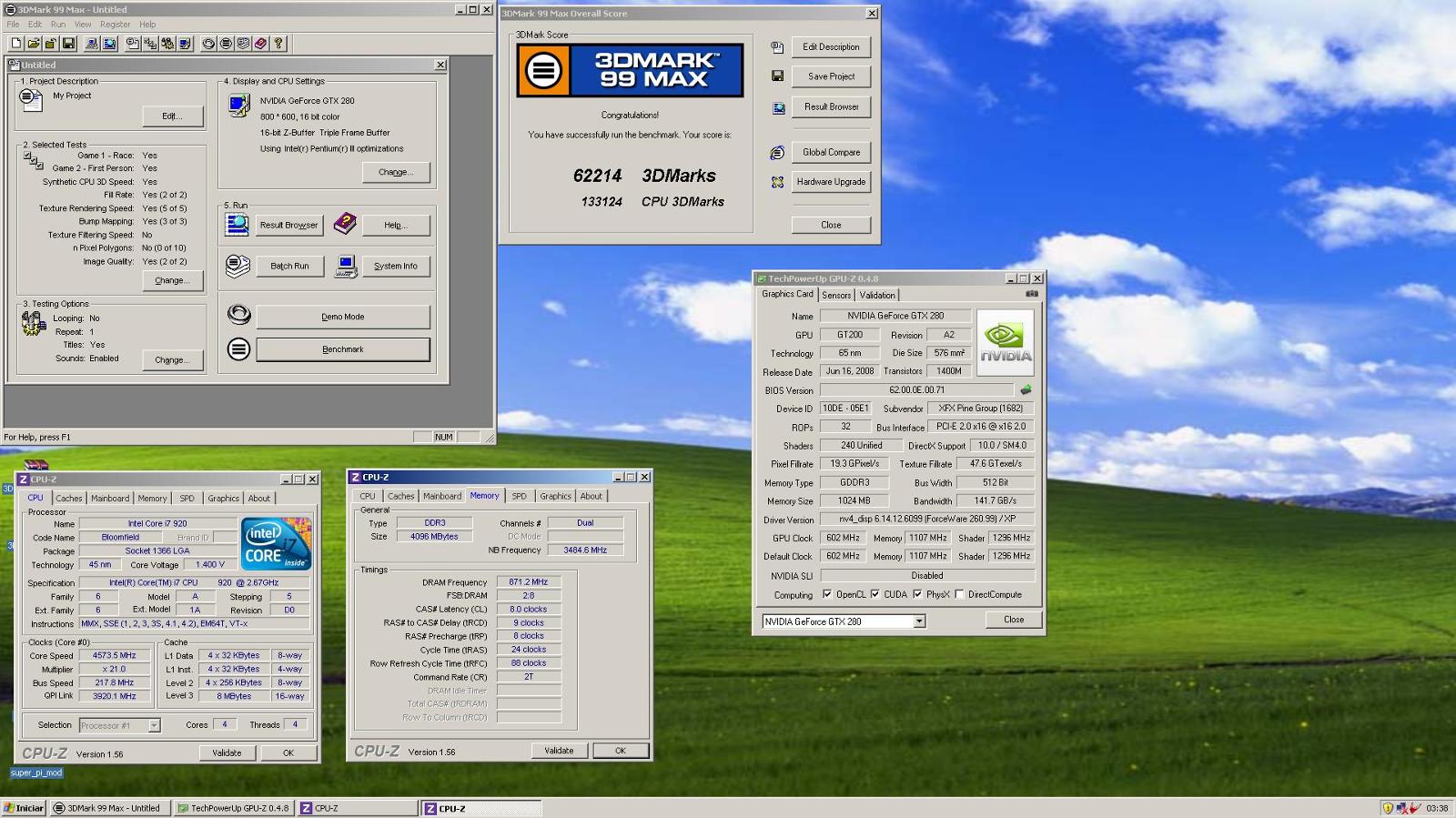Click the Open folder toolbar icon in 3DMark
This screenshot has height=818, width=1456.
[34, 43]
